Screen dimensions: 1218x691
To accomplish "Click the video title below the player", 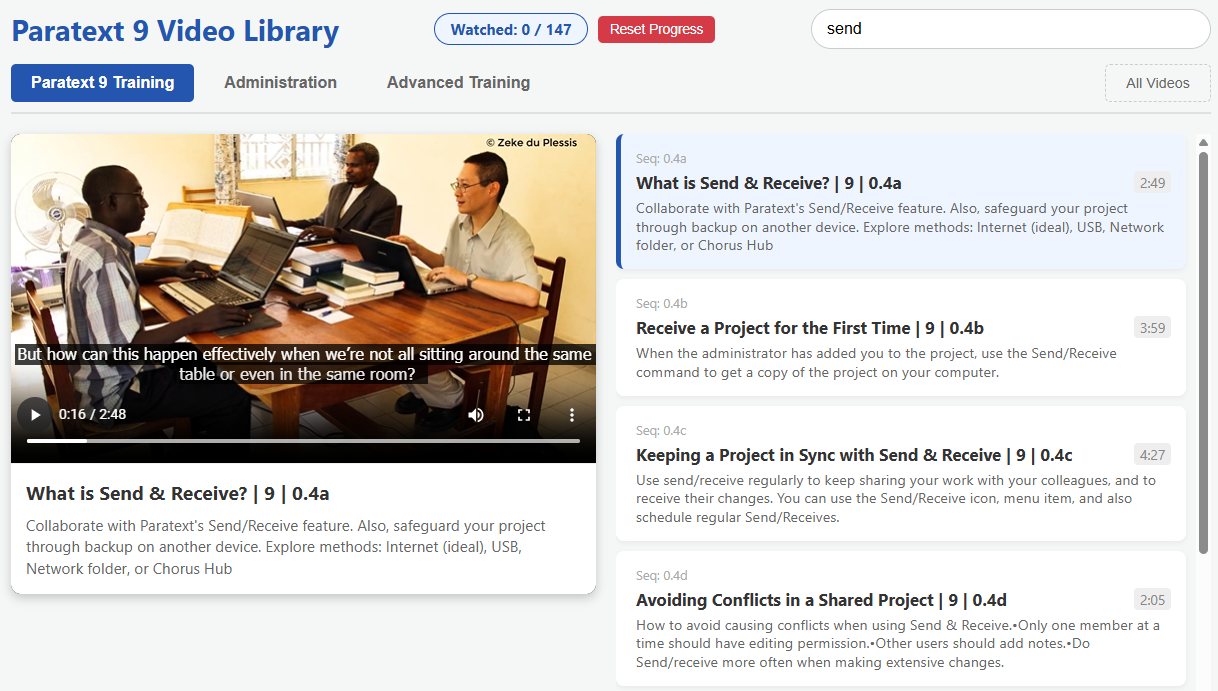I will (178, 493).
